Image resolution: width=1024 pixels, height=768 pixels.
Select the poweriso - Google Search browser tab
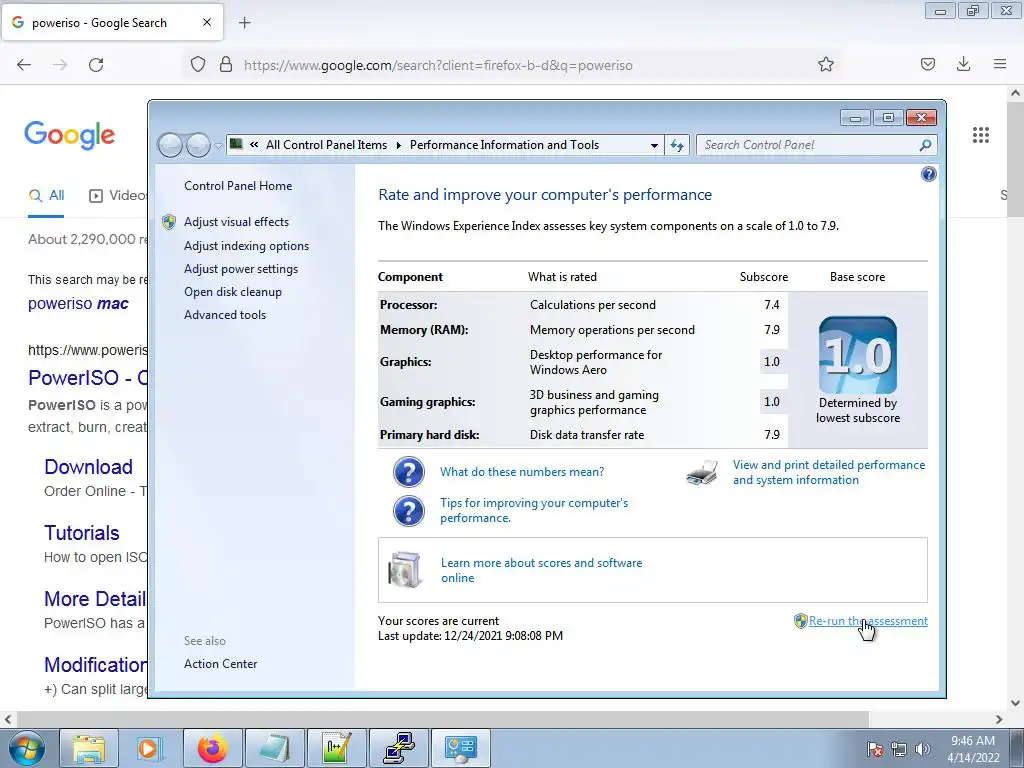[x=112, y=23]
